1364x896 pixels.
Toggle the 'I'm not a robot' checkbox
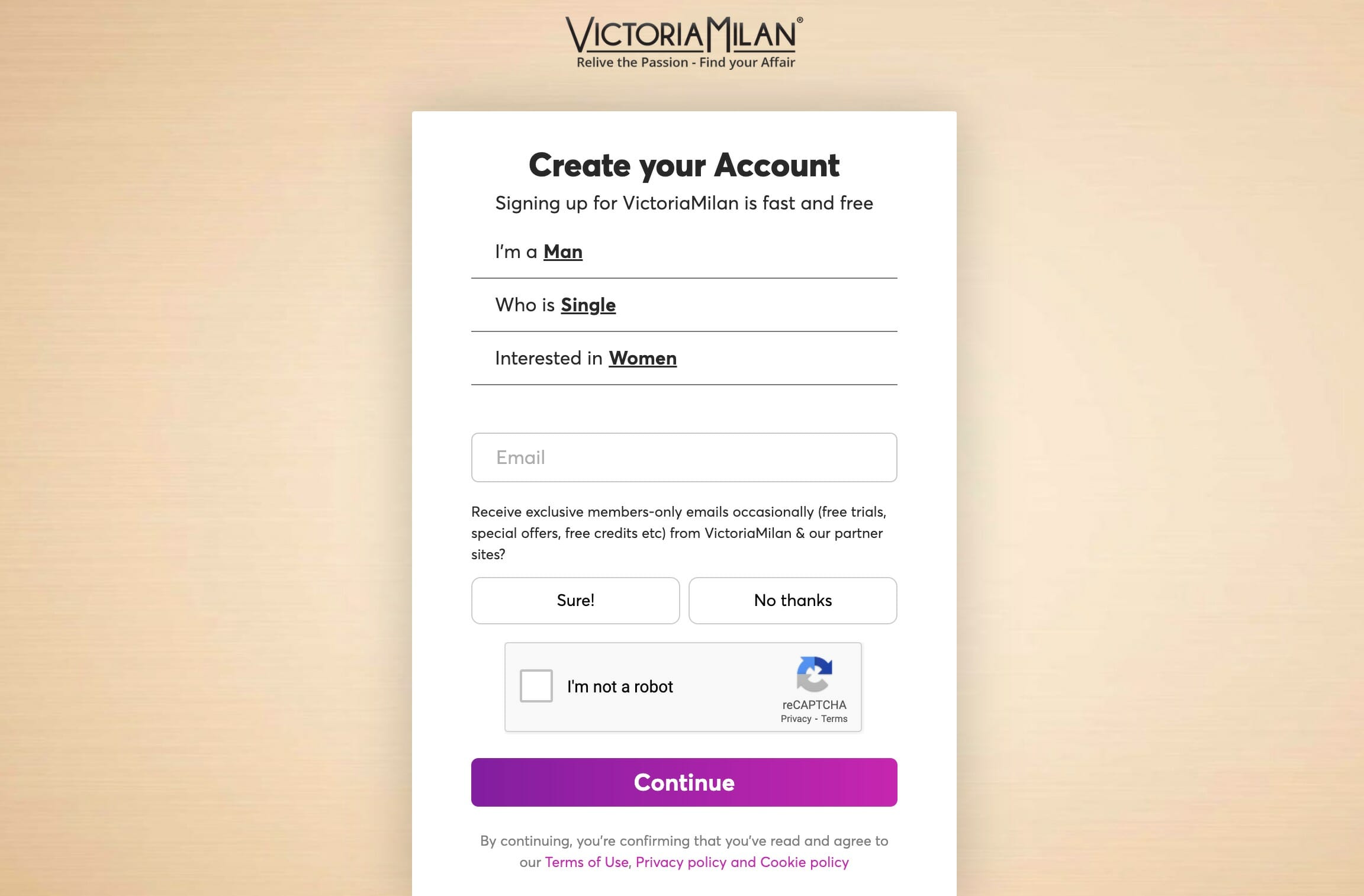(536, 686)
